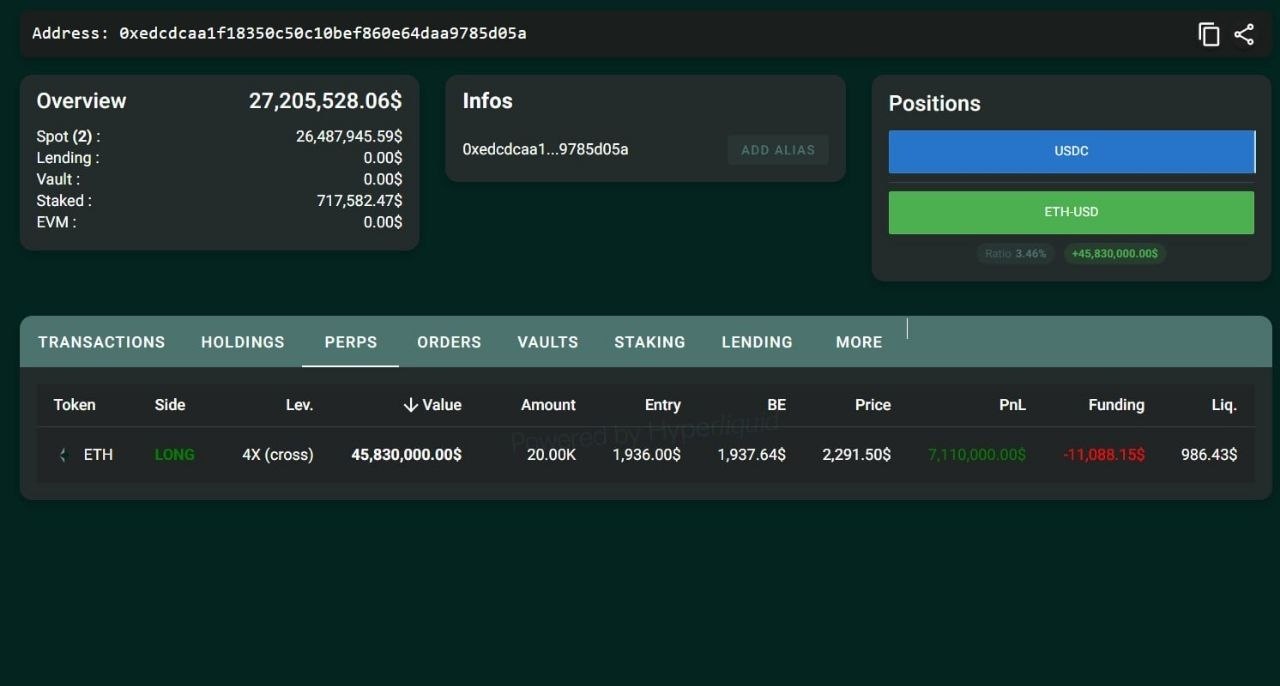Click the 20.00K amount cell
The width and height of the screenshot is (1280, 686).
(550, 455)
